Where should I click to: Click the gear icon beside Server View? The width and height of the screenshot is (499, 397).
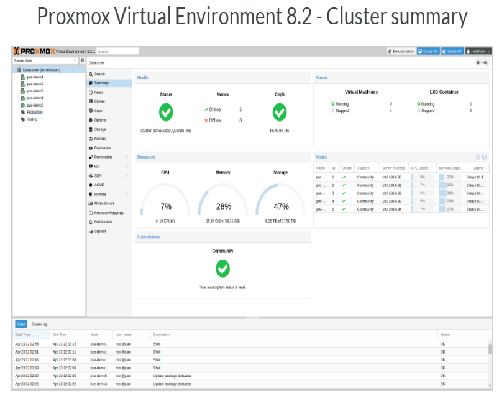(x=82, y=60)
